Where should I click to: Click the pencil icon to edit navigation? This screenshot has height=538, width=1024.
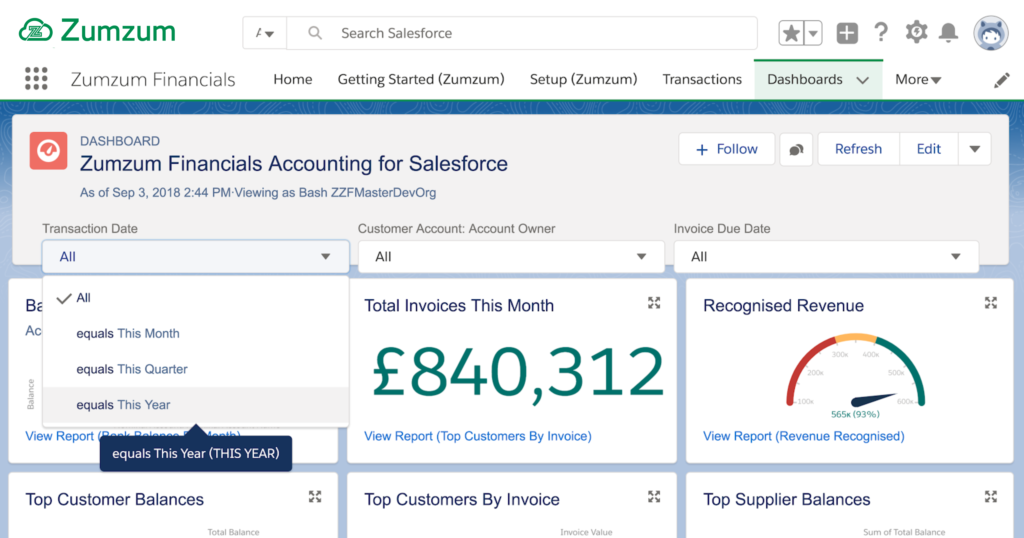1001,80
